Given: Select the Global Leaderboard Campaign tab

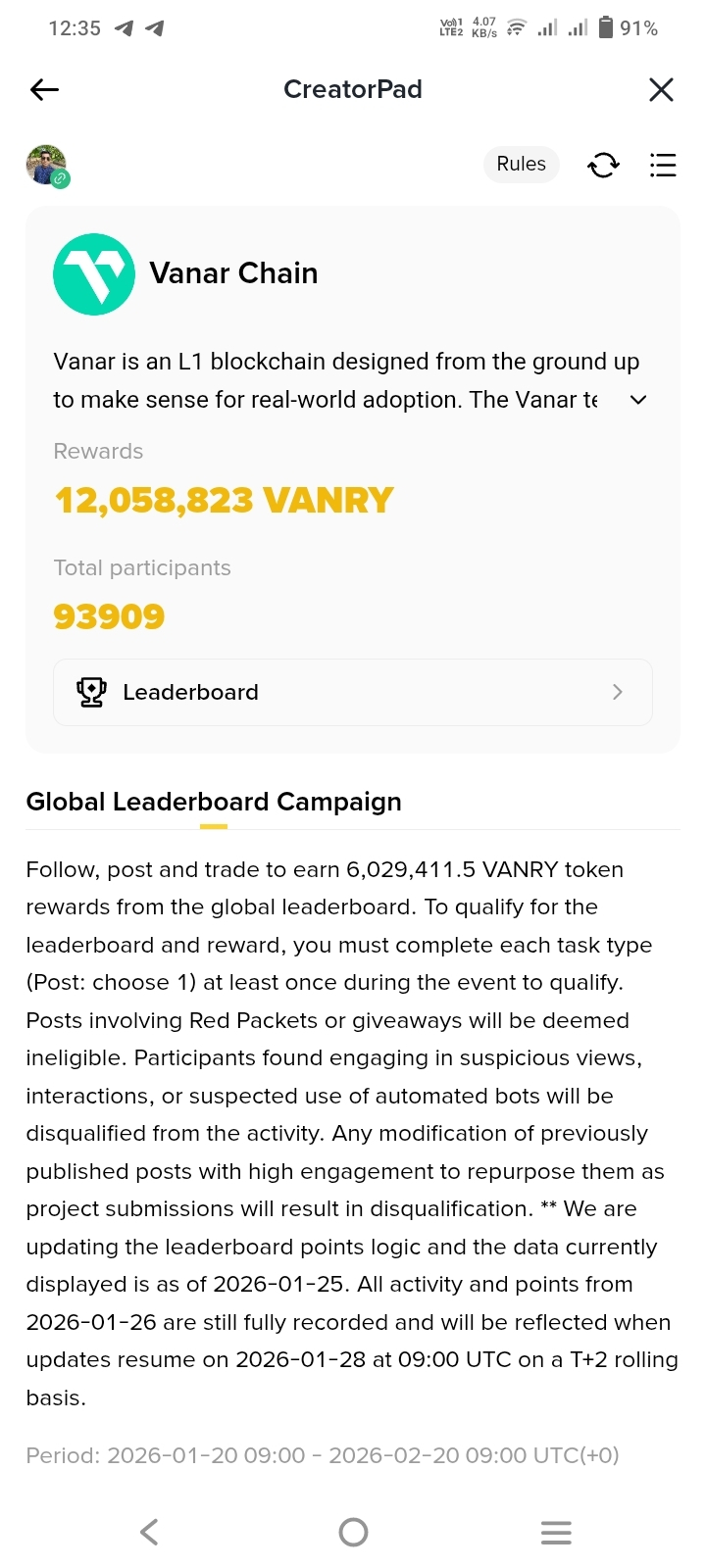Looking at the screenshot, I should [214, 802].
